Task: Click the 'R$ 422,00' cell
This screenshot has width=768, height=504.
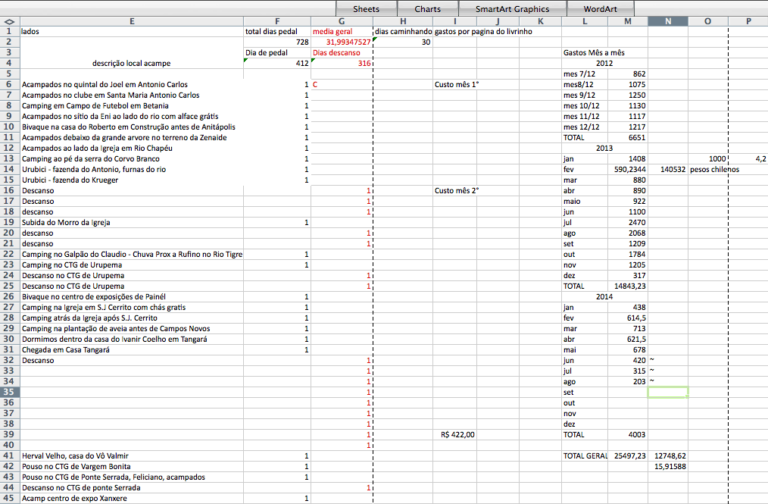Action: [457, 434]
